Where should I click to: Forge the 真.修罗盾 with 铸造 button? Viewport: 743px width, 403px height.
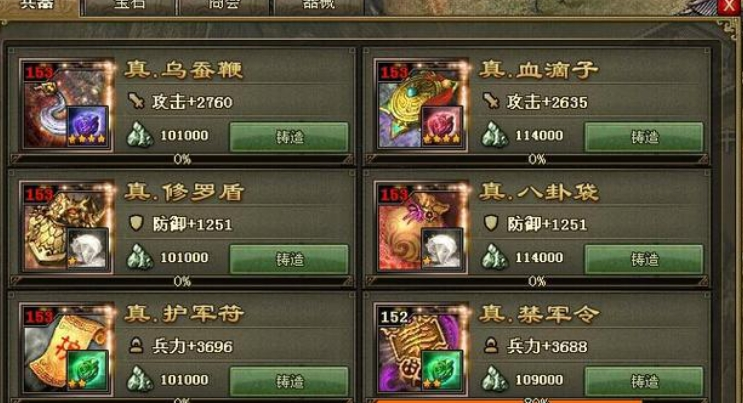(x=289, y=259)
